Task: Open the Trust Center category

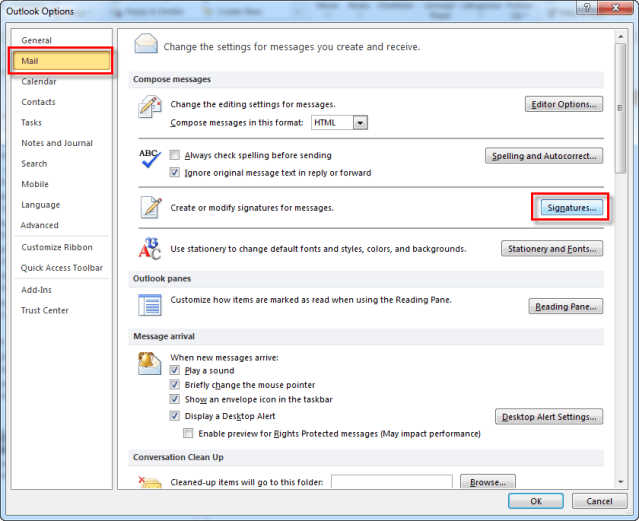Action: pos(45,310)
